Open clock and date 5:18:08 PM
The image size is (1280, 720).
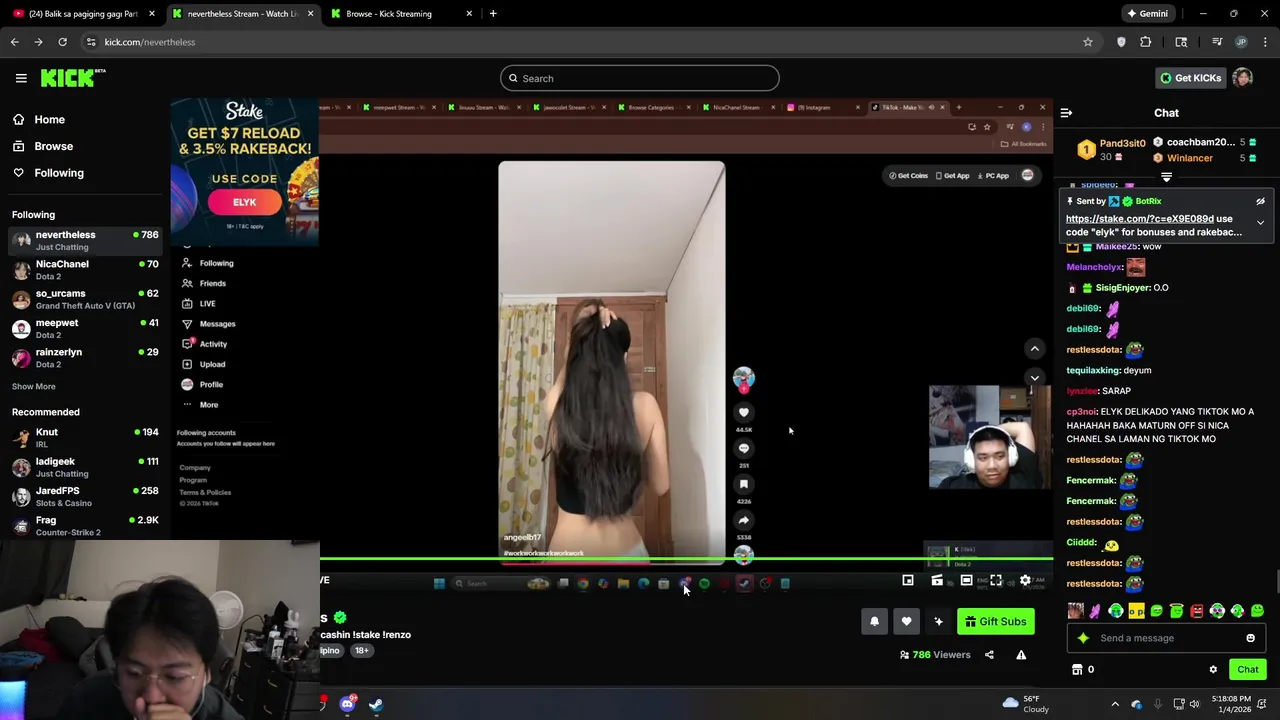tap(1230, 704)
